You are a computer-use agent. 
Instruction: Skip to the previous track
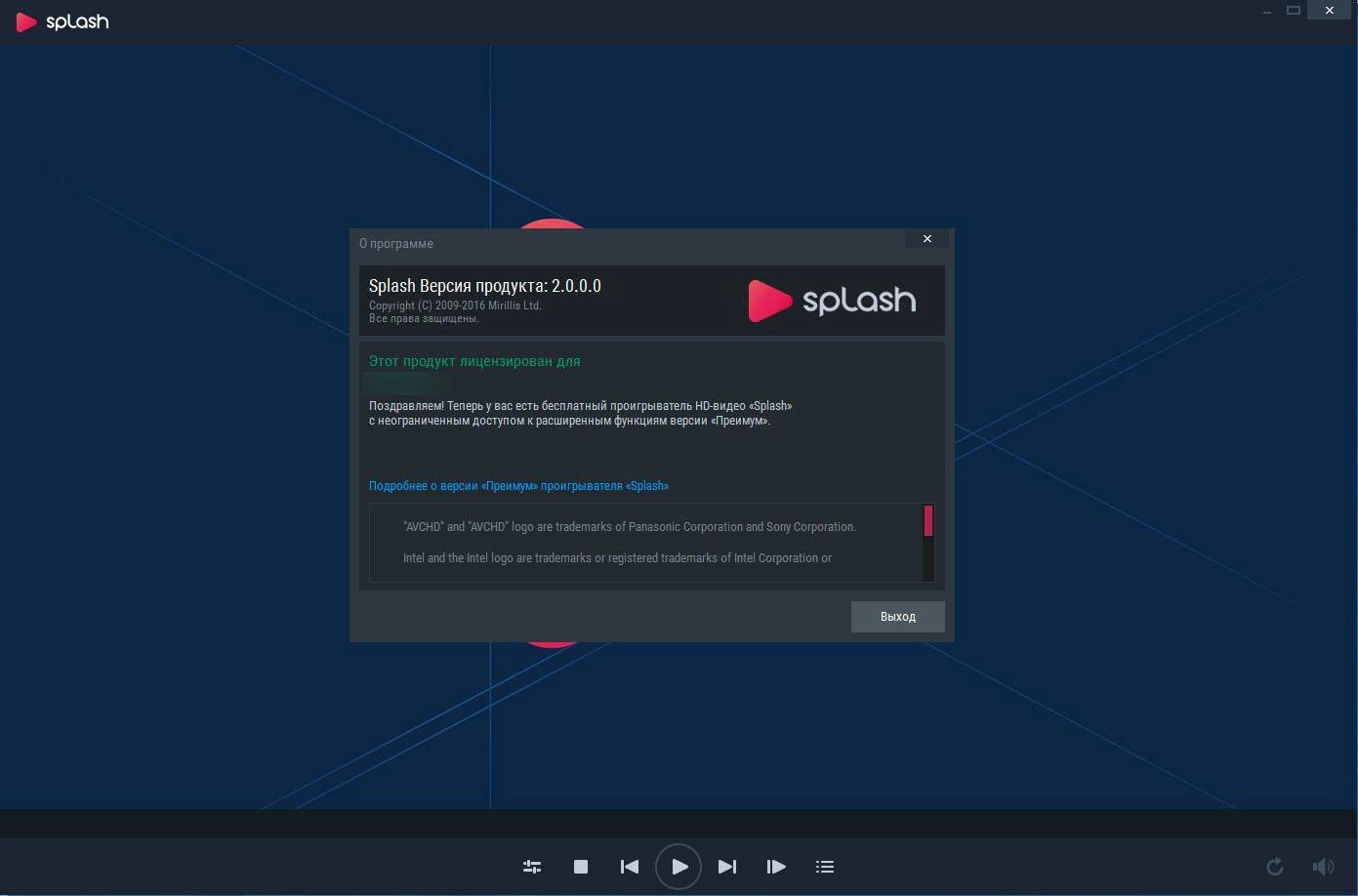pos(630,867)
